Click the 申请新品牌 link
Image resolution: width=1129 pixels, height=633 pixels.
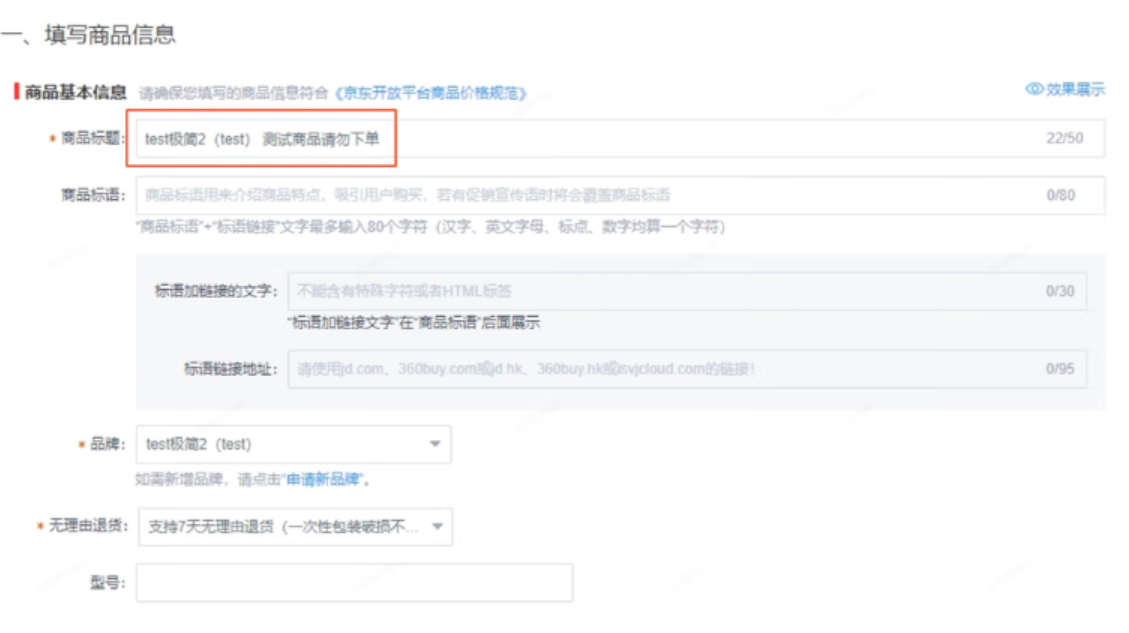[x=323, y=480]
